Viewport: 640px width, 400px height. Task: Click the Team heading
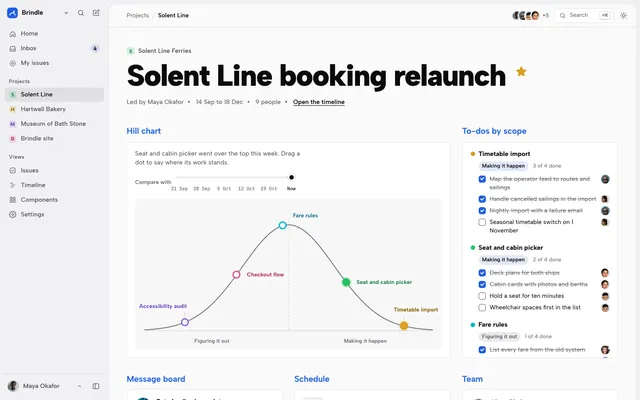click(x=472, y=379)
